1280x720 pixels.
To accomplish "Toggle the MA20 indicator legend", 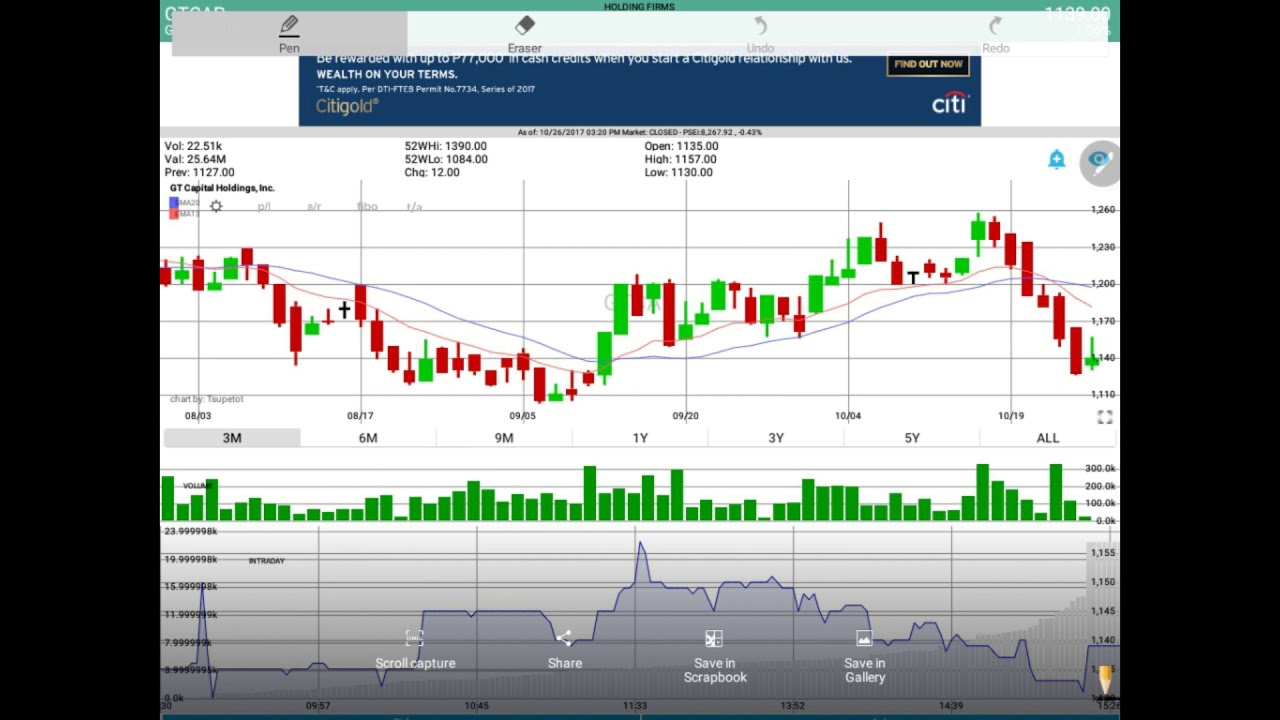I will 184,202.
